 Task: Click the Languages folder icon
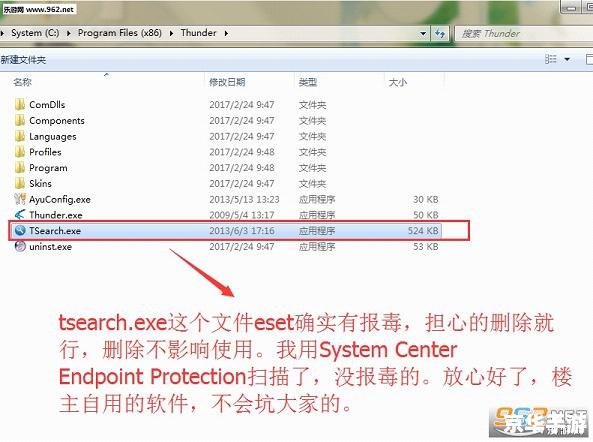[x=20, y=136]
